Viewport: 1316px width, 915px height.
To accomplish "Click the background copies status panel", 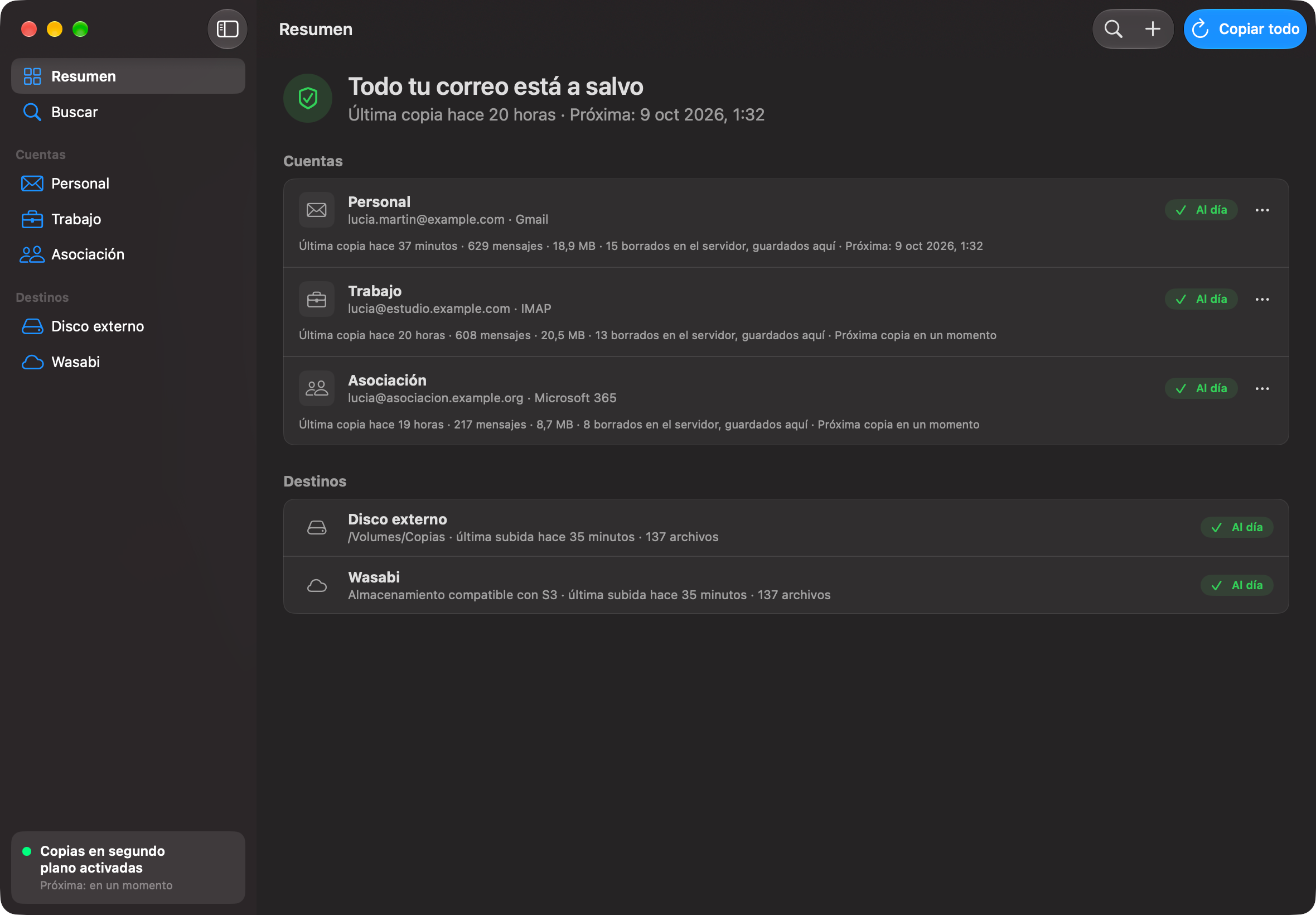I will click(x=128, y=868).
